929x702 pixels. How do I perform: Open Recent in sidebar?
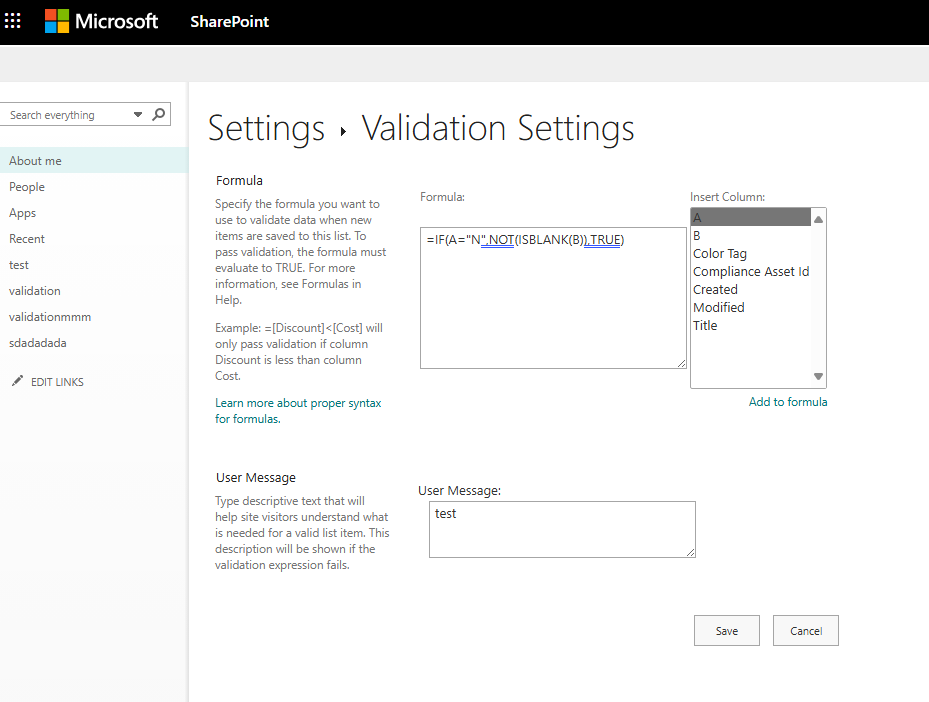coord(27,239)
